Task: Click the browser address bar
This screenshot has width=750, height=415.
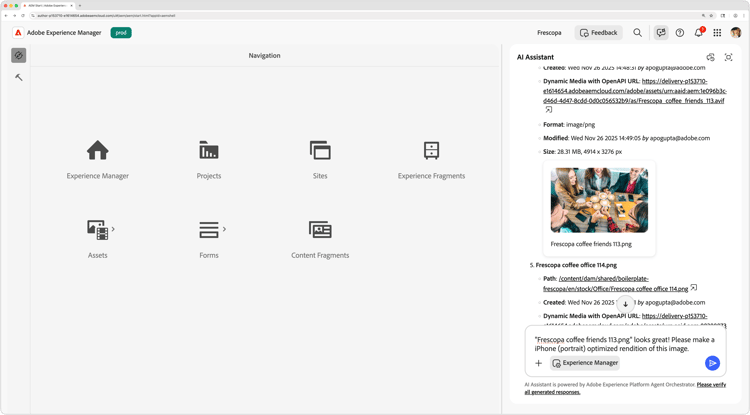Action: (x=364, y=15)
